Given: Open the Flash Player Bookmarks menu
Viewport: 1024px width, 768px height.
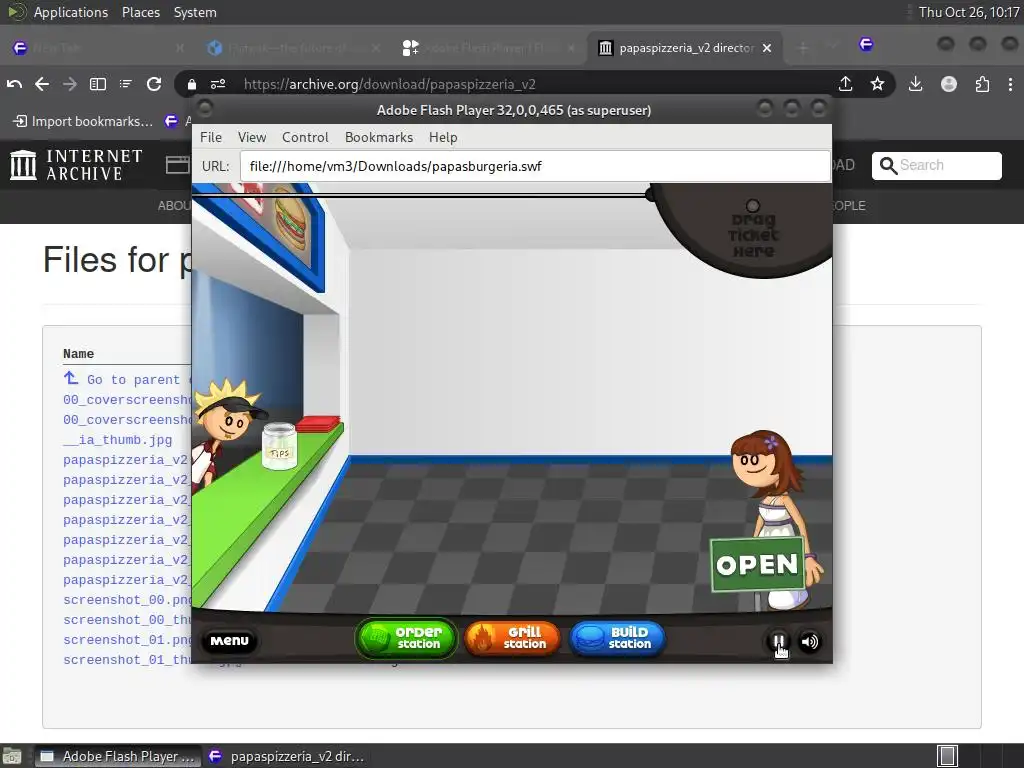Looking at the screenshot, I should (x=379, y=137).
